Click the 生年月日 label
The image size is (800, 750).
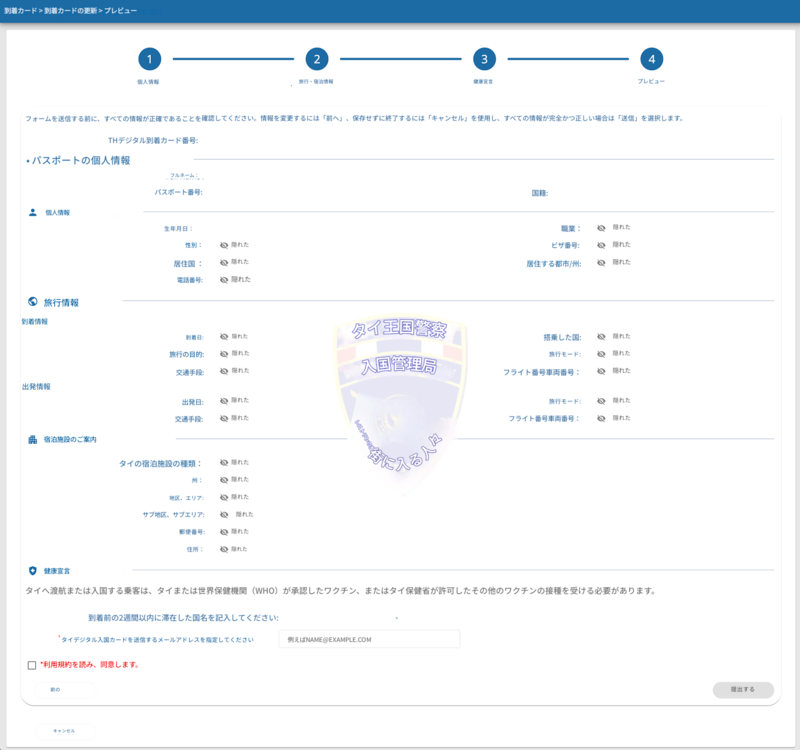point(178,229)
